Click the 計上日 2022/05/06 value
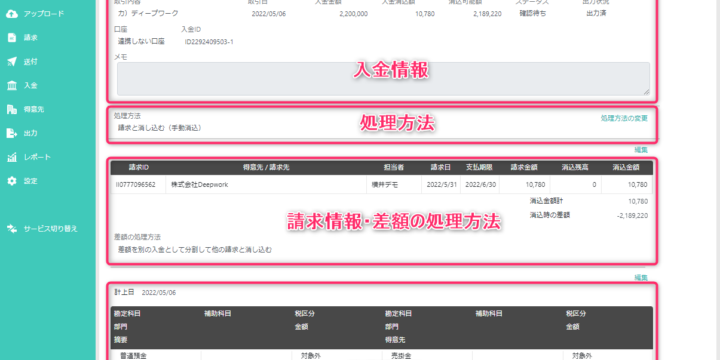720x360 pixels. [x=158, y=292]
